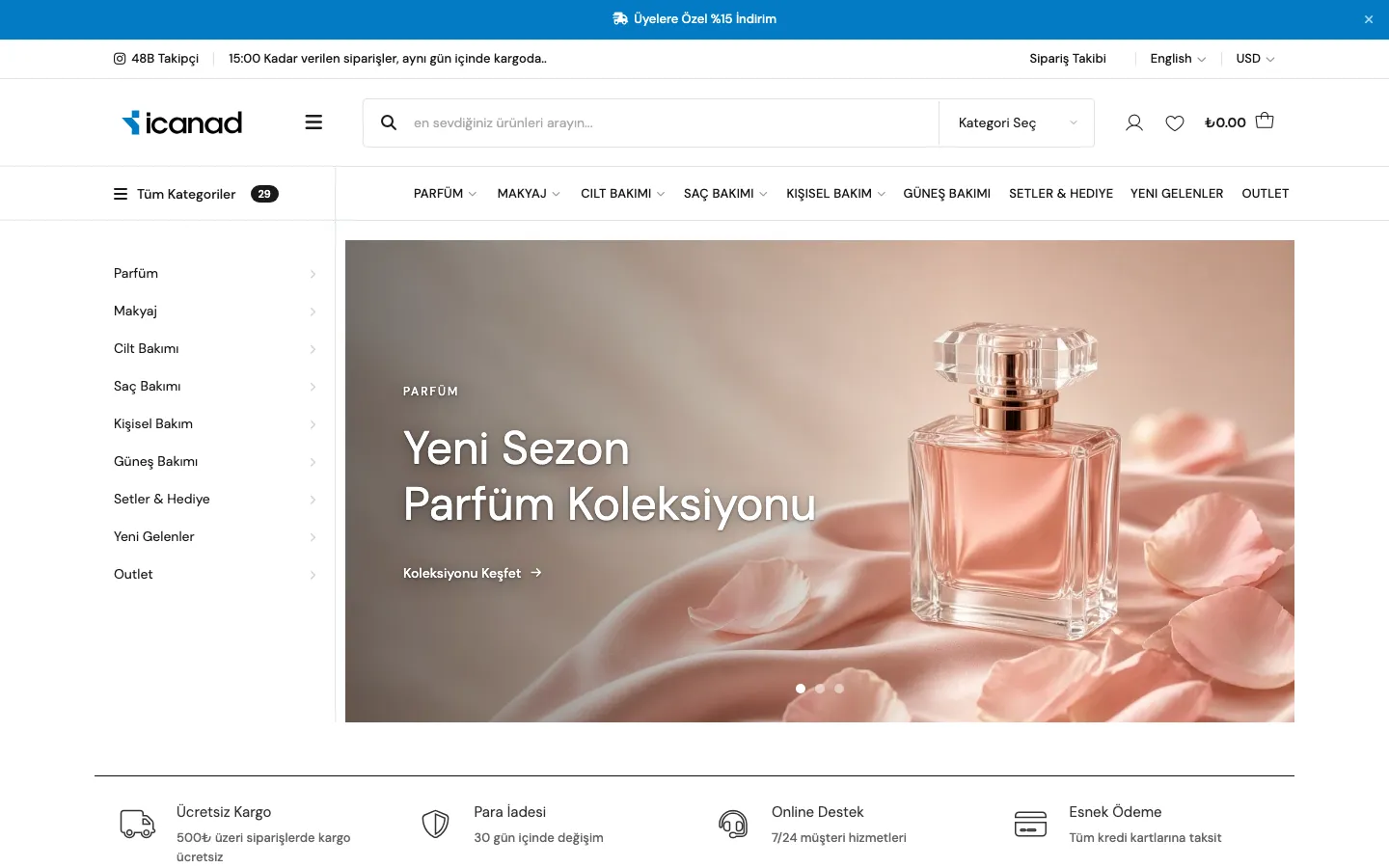This screenshot has height=868, width=1389.
Task: Open the USD currency dropdown
Action: point(1255,59)
